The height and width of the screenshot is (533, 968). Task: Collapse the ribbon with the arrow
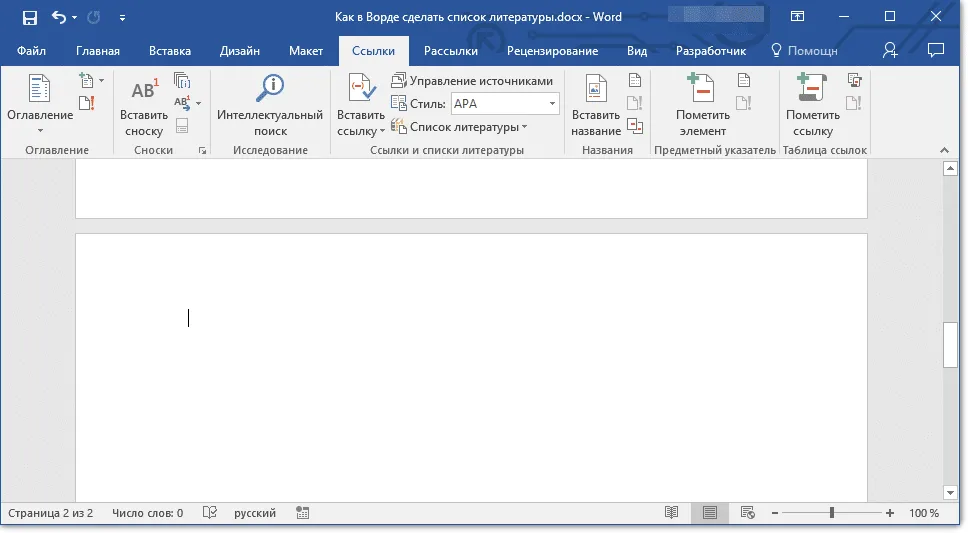[944, 150]
